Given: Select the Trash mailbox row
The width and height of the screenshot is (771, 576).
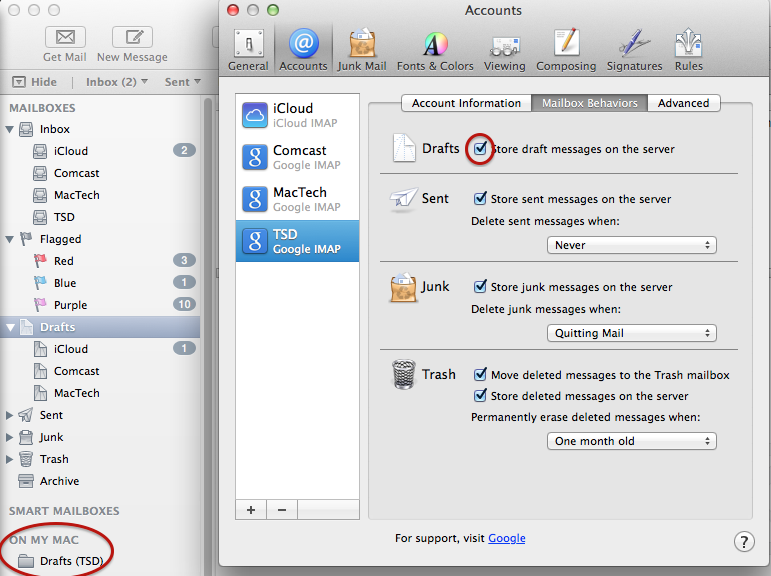Looking at the screenshot, I should click(x=100, y=459).
